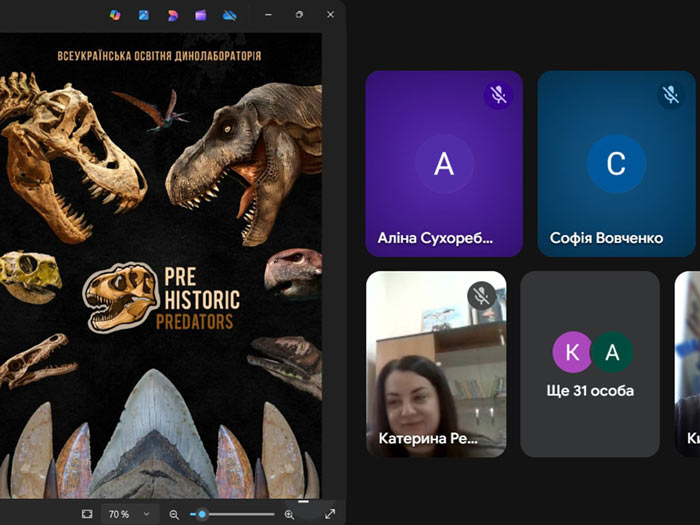Click the edit image icon in title bar
The image size is (700, 525).
point(144,15)
